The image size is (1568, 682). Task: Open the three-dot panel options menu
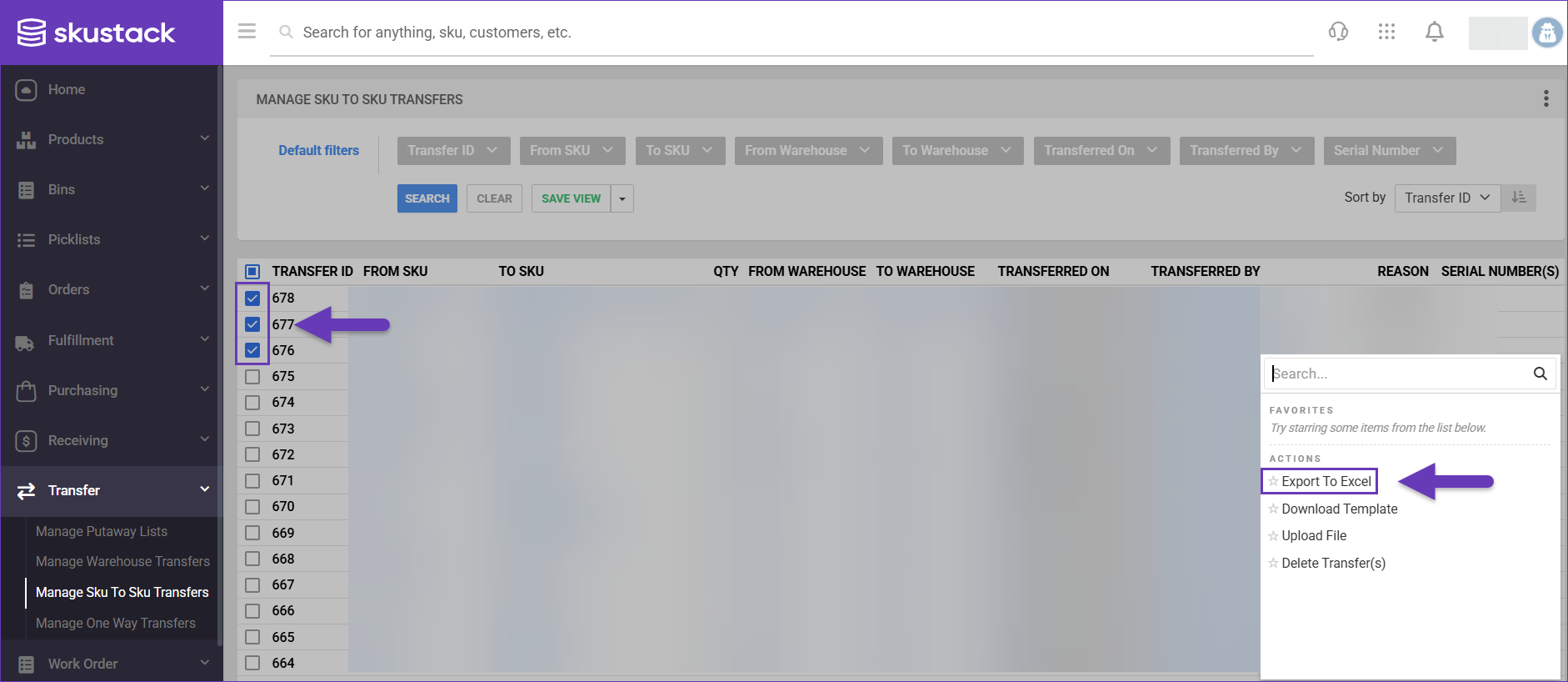click(x=1546, y=99)
